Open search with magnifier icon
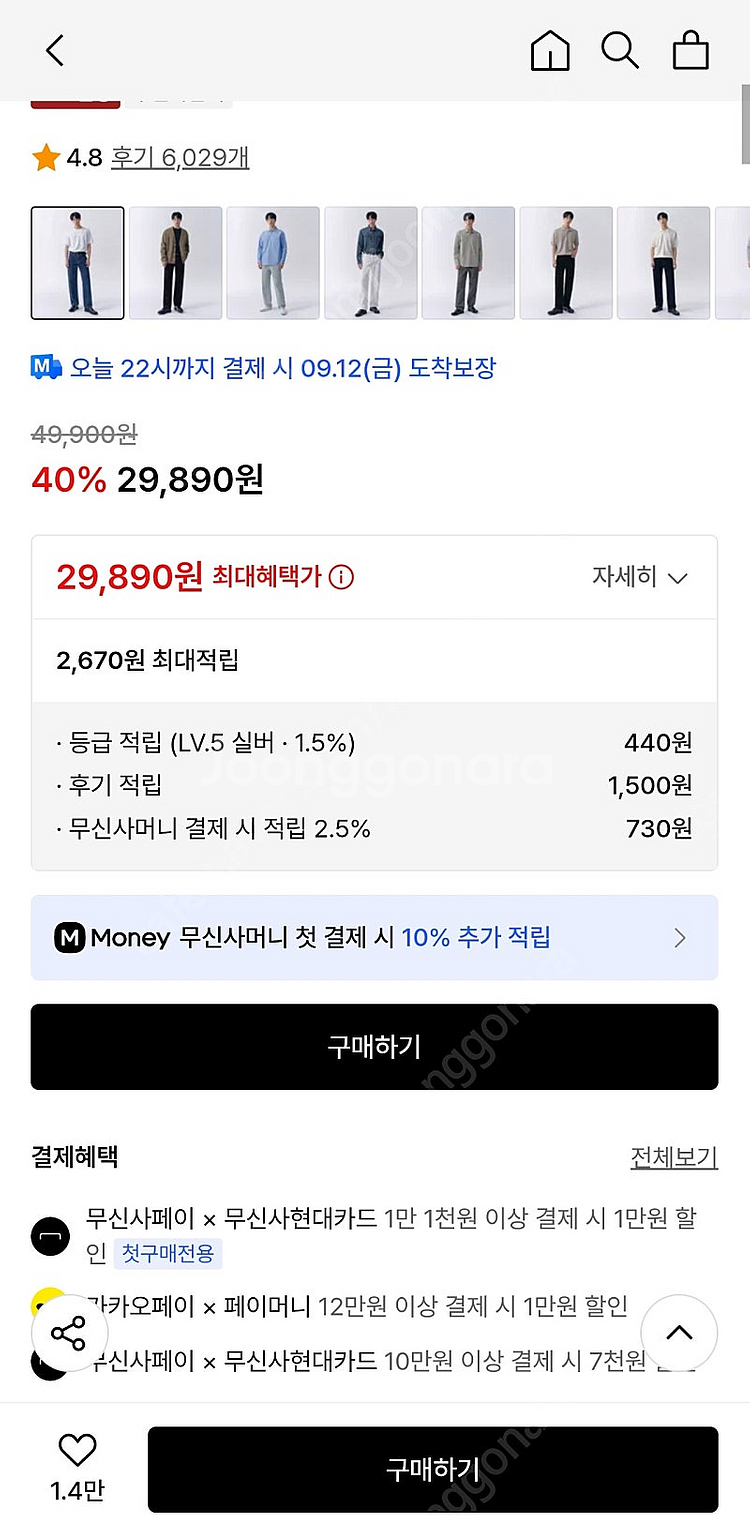Viewport: 750px width, 1537px height. click(x=620, y=50)
